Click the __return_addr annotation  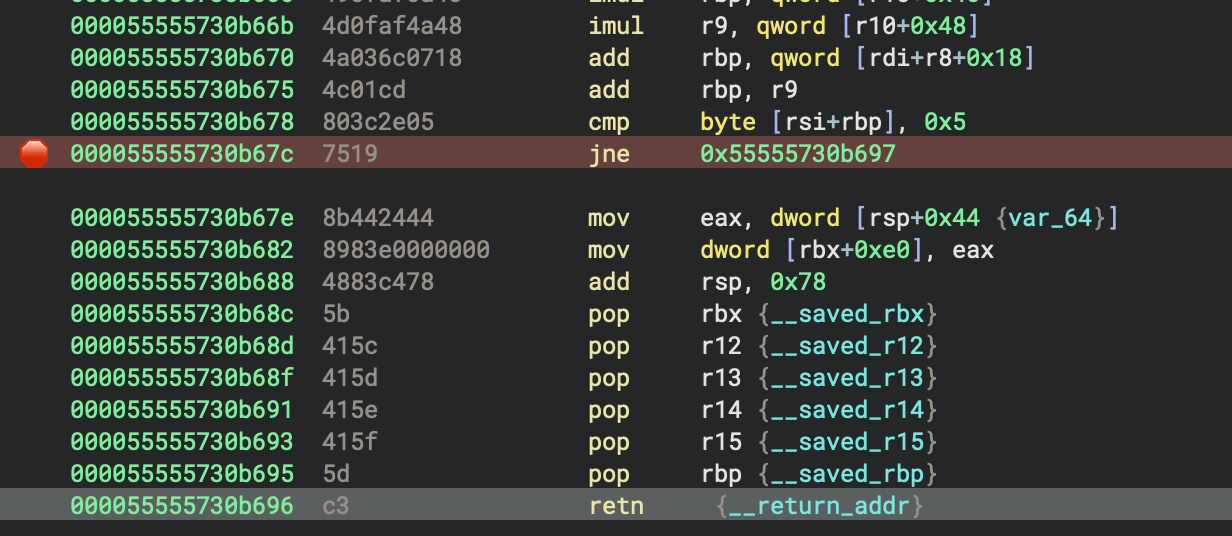pyautogui.click(x=820, y=506)
